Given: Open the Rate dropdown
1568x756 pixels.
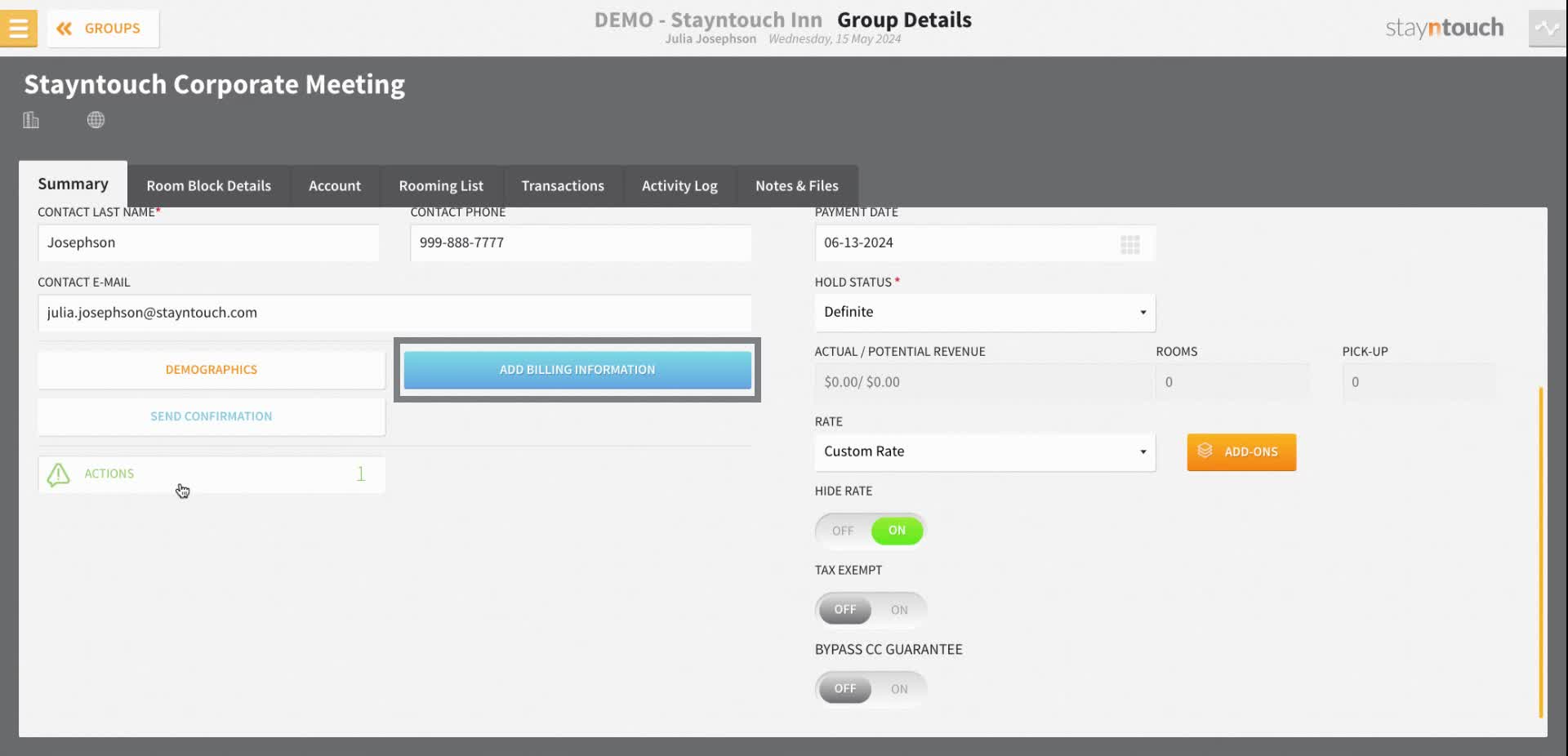Looking at the screenshot, I should coord(985,452).
